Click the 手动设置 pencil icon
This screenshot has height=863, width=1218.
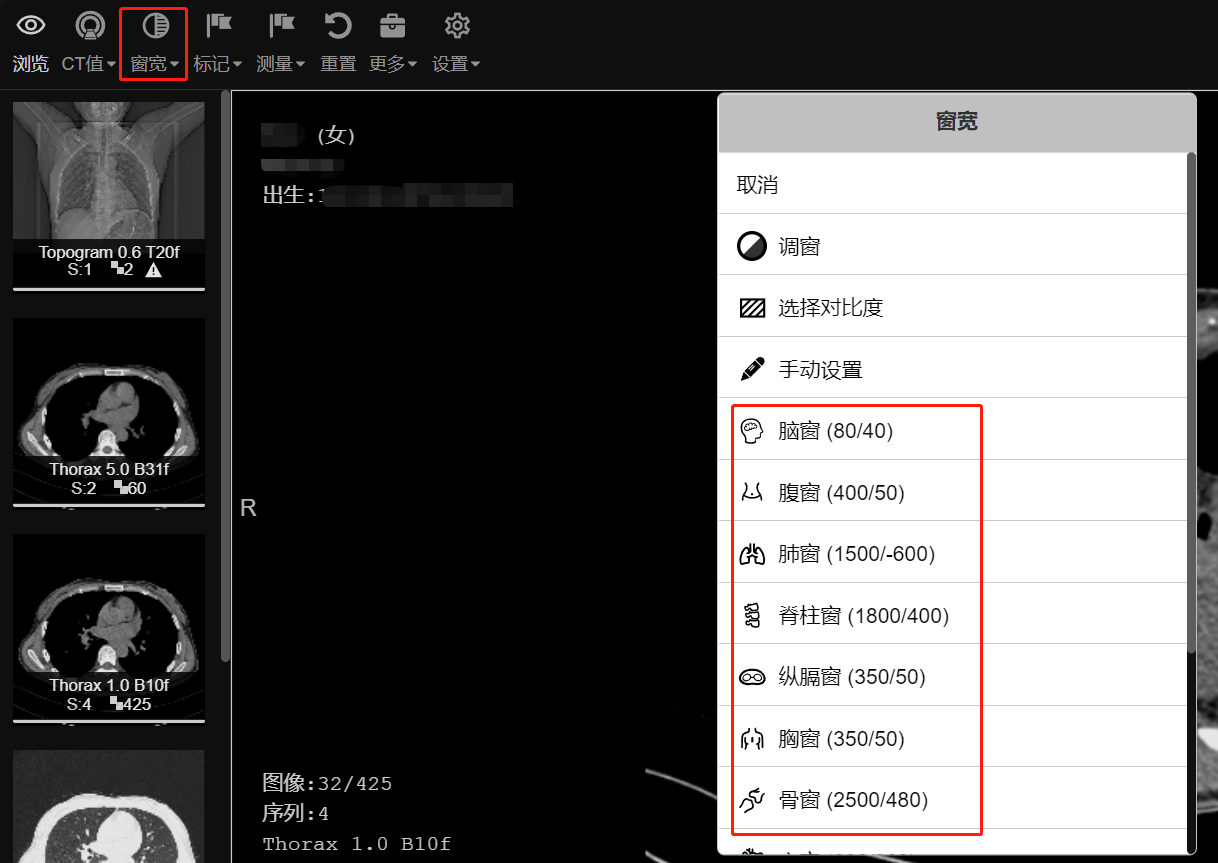[x=752, y=369]
